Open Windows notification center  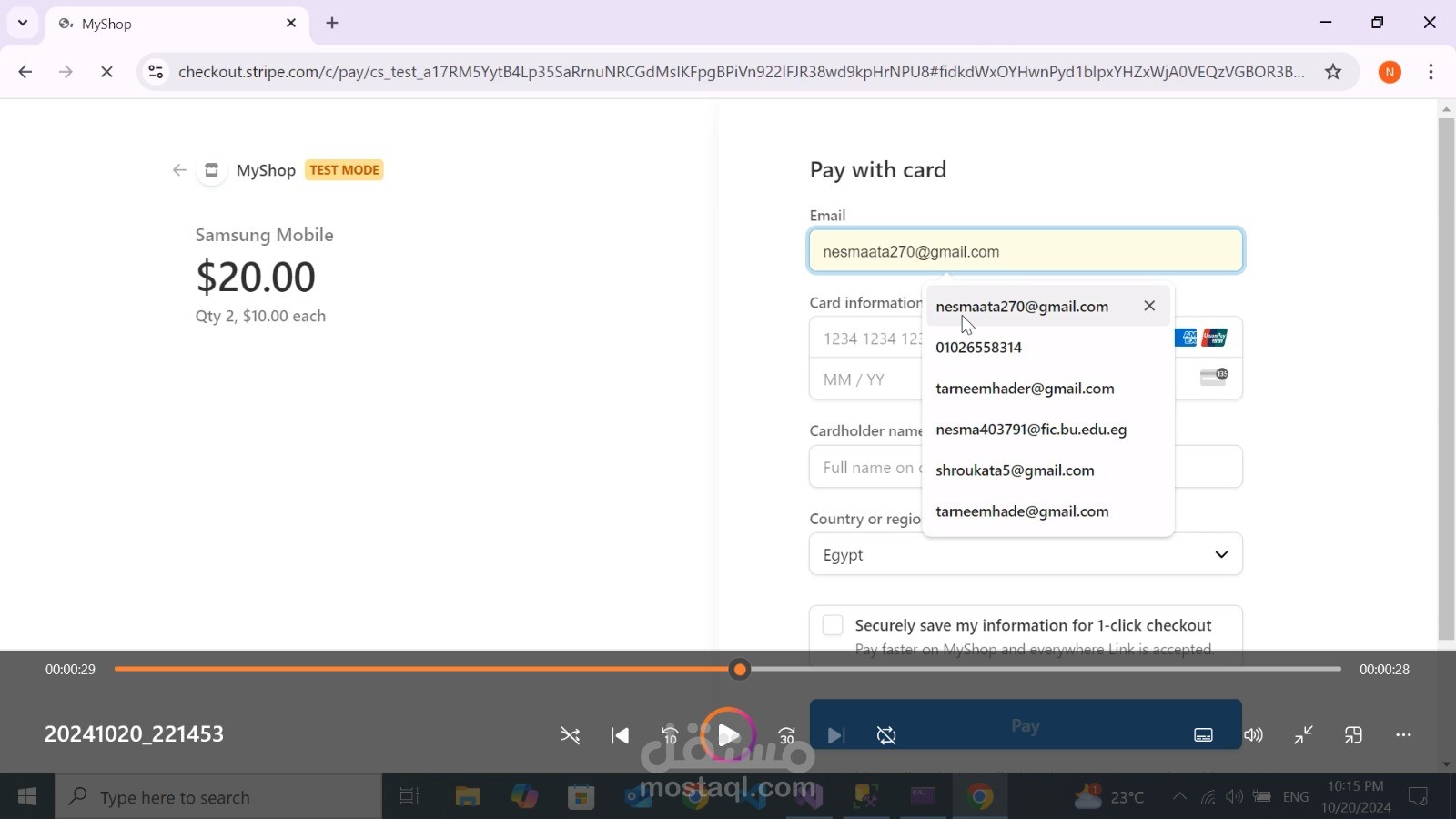pyautogui.click(x=1418, y=797)
